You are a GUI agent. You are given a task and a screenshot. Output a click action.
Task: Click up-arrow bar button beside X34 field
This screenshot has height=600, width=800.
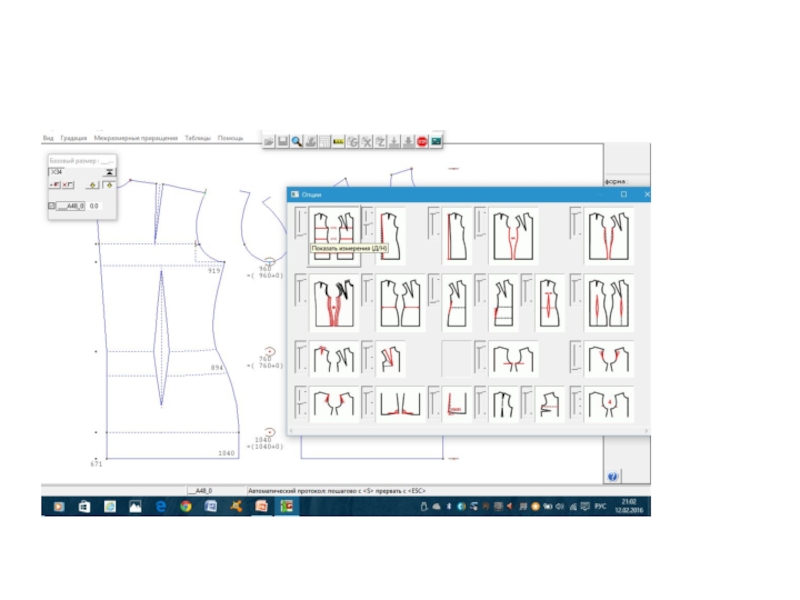click(x=109, y=172)
